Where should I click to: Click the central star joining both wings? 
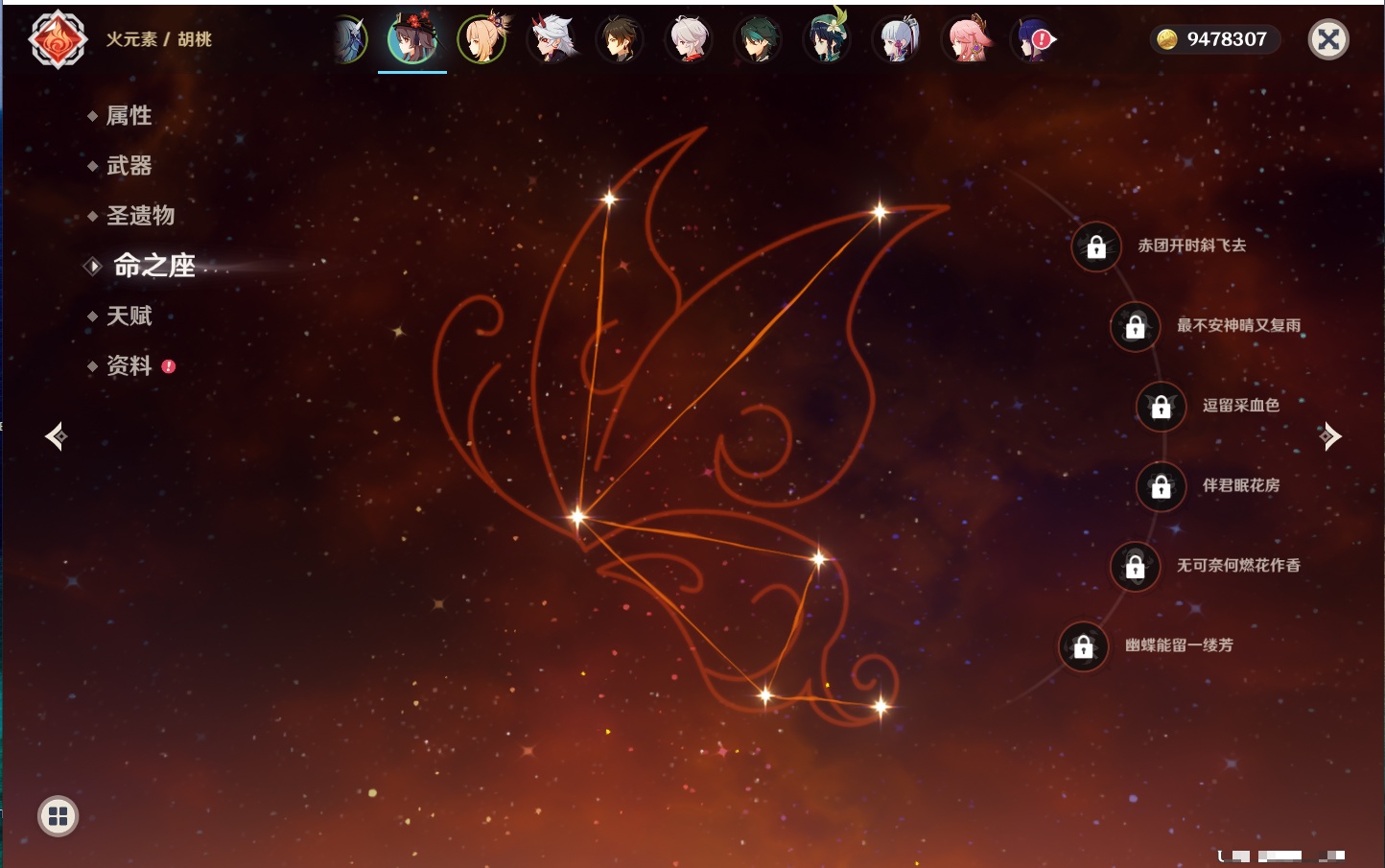pos(577,517)
